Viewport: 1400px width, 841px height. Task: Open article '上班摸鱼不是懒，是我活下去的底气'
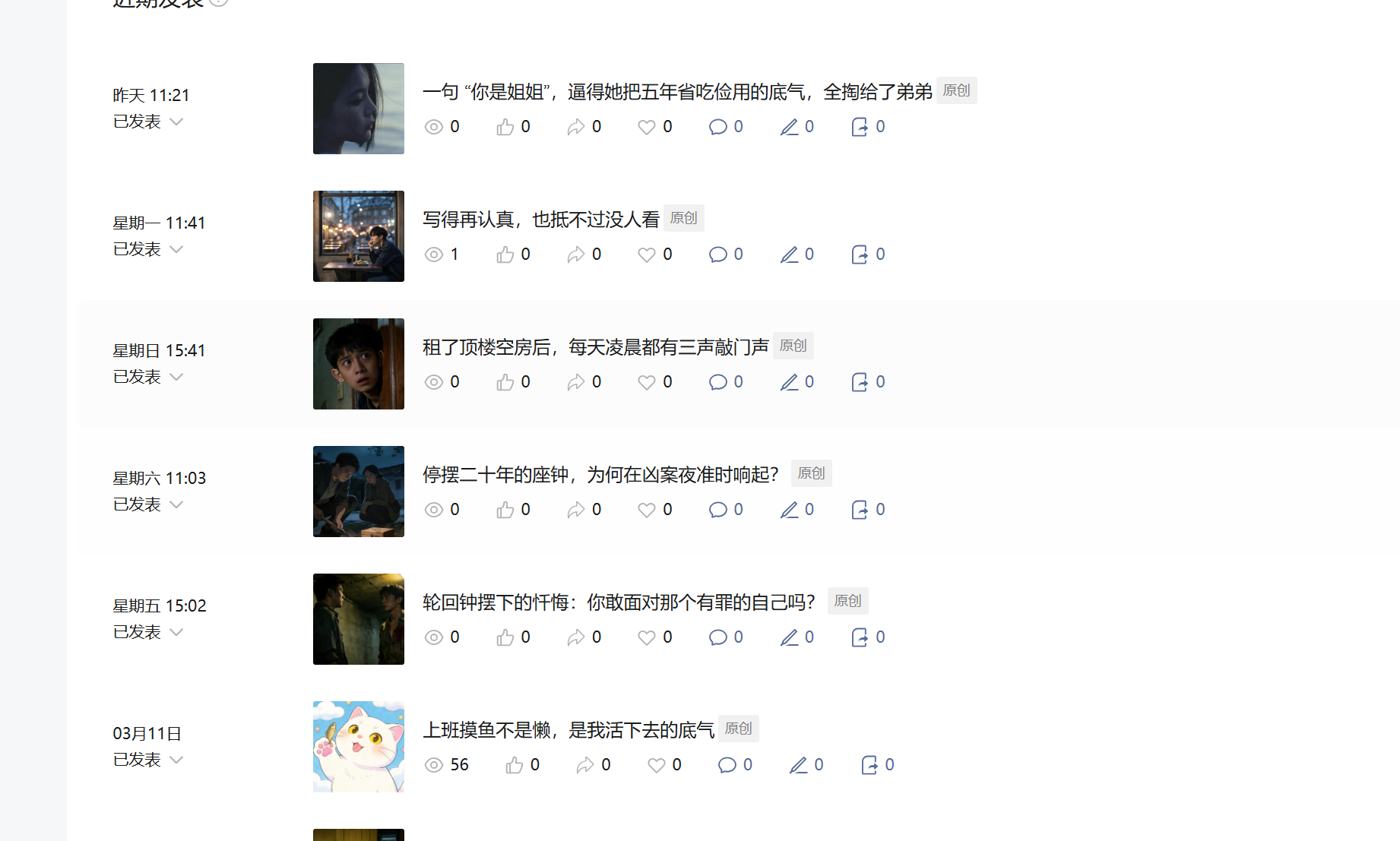[569, 730]
